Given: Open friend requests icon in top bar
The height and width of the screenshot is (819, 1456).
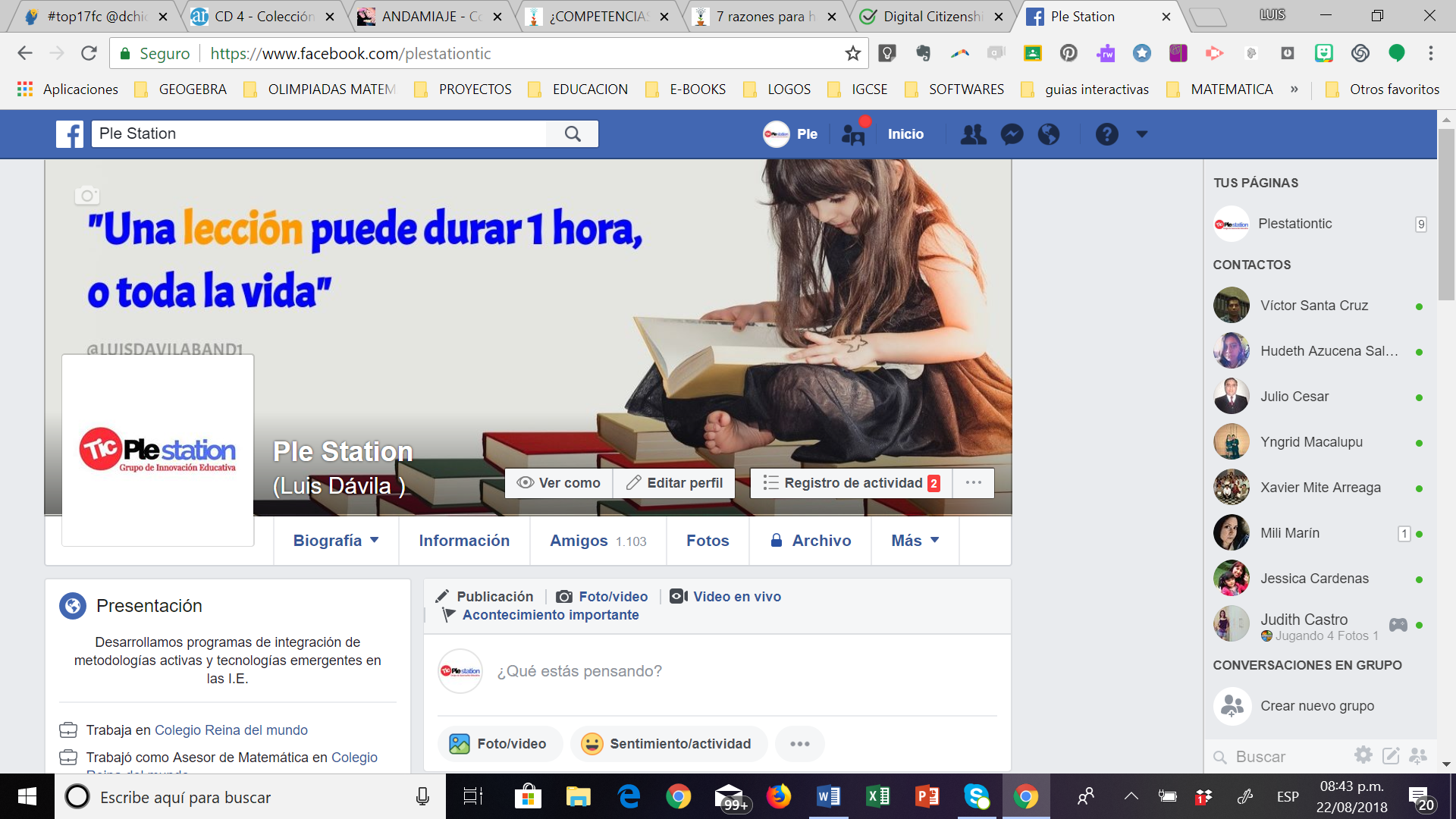Looking at the screenshot, I should pos(974,134).
